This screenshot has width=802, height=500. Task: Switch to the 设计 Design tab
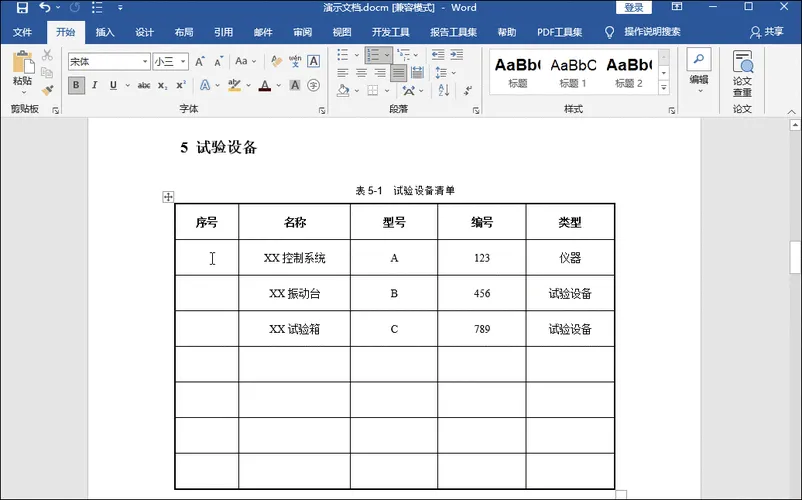tap(144, 32)
